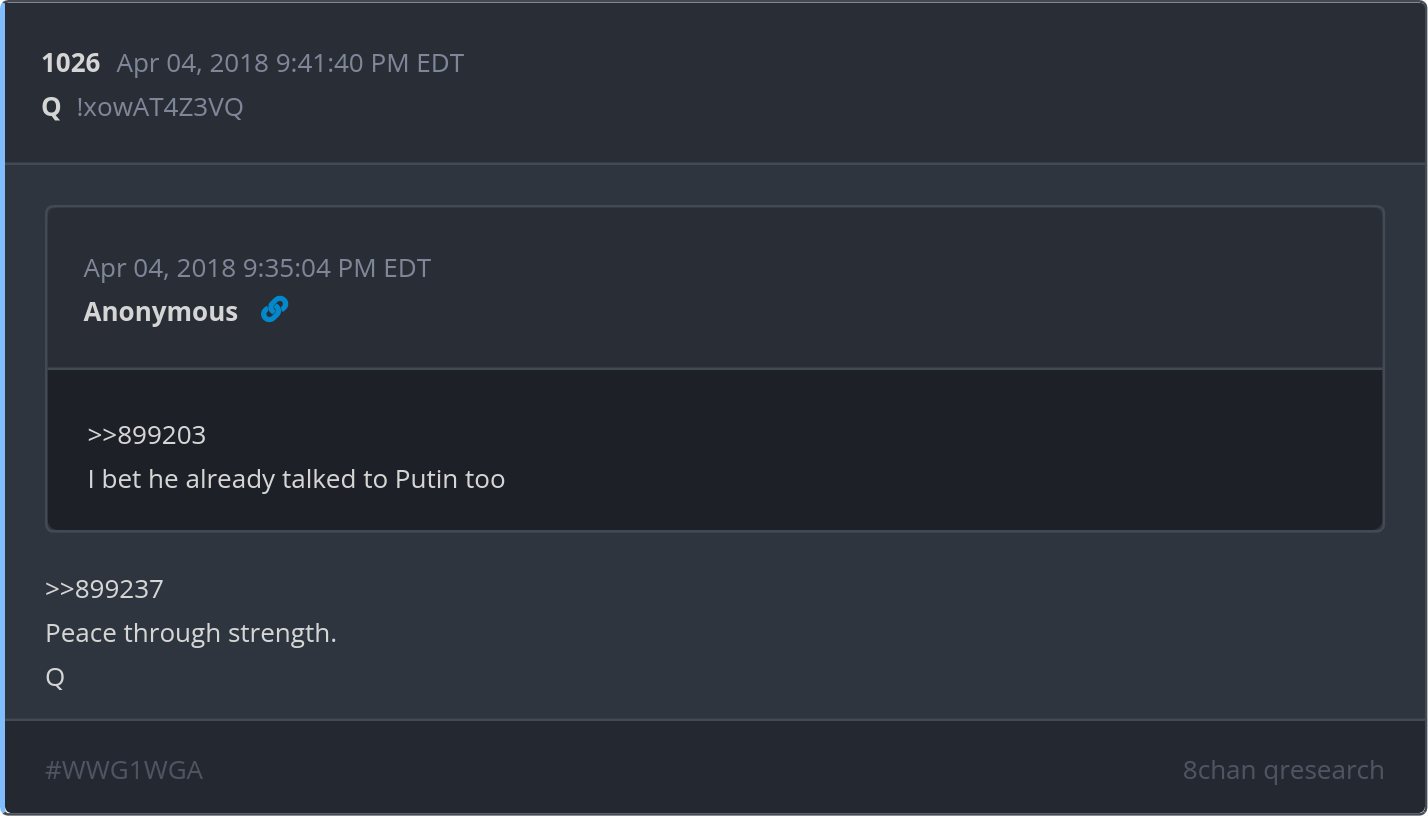The width and height of the screenshot is (1428, 816).
Task: Follow the >>899203 reply reference
Action: point(146,435)
